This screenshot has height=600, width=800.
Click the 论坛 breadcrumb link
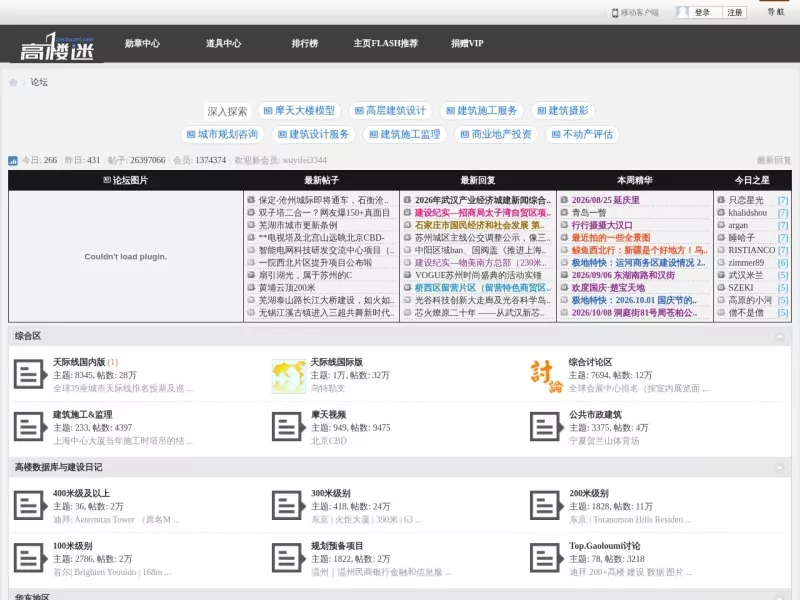tap(39, 82)
